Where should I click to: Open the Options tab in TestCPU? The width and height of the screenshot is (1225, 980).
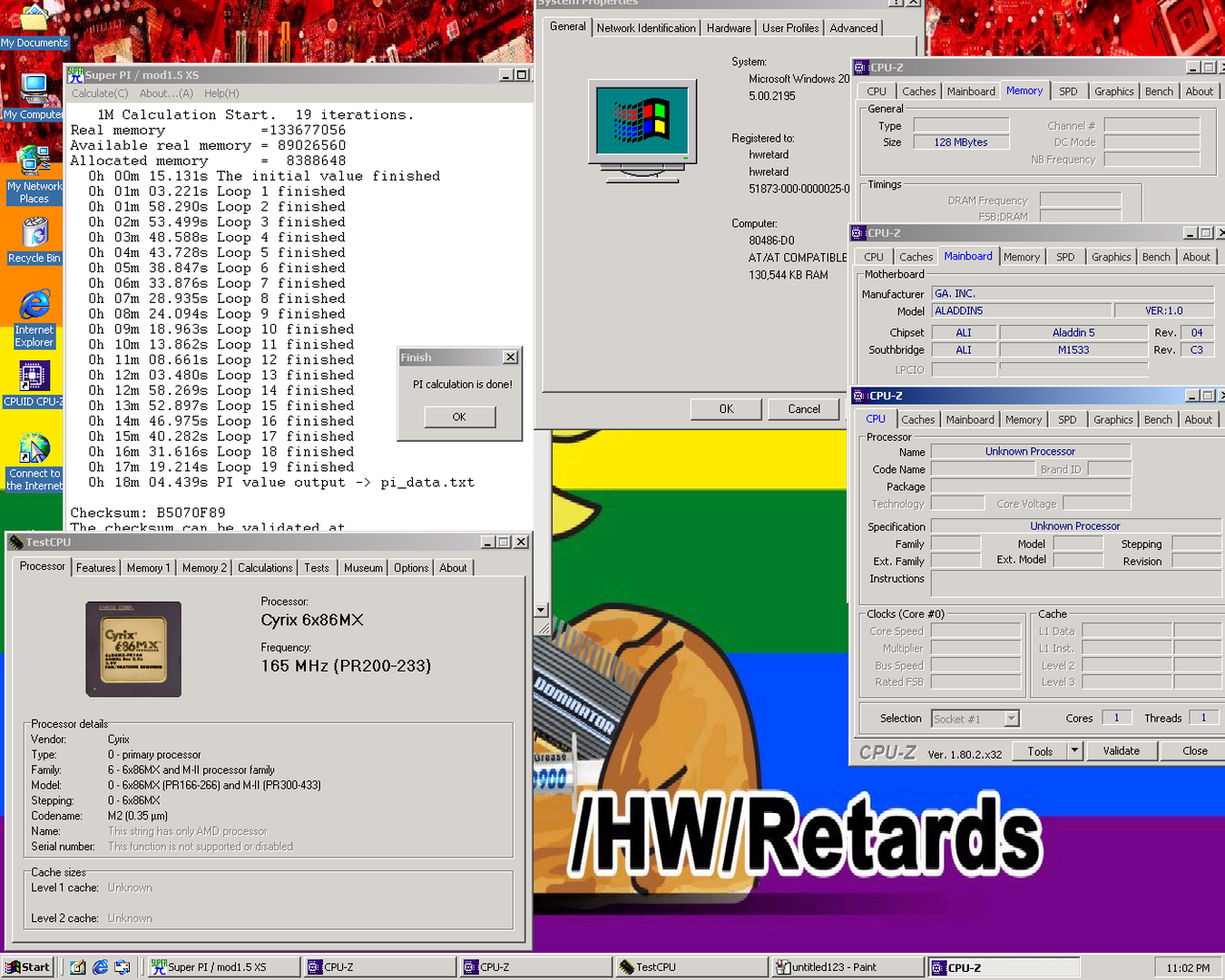(x=411, y=568)
